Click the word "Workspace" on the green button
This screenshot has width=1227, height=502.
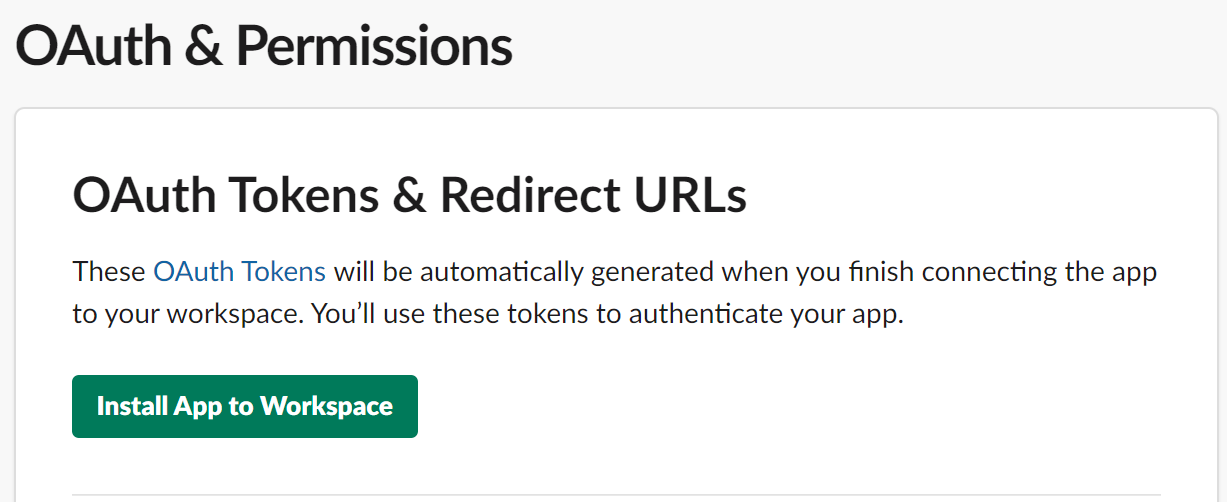coord(327,406)
